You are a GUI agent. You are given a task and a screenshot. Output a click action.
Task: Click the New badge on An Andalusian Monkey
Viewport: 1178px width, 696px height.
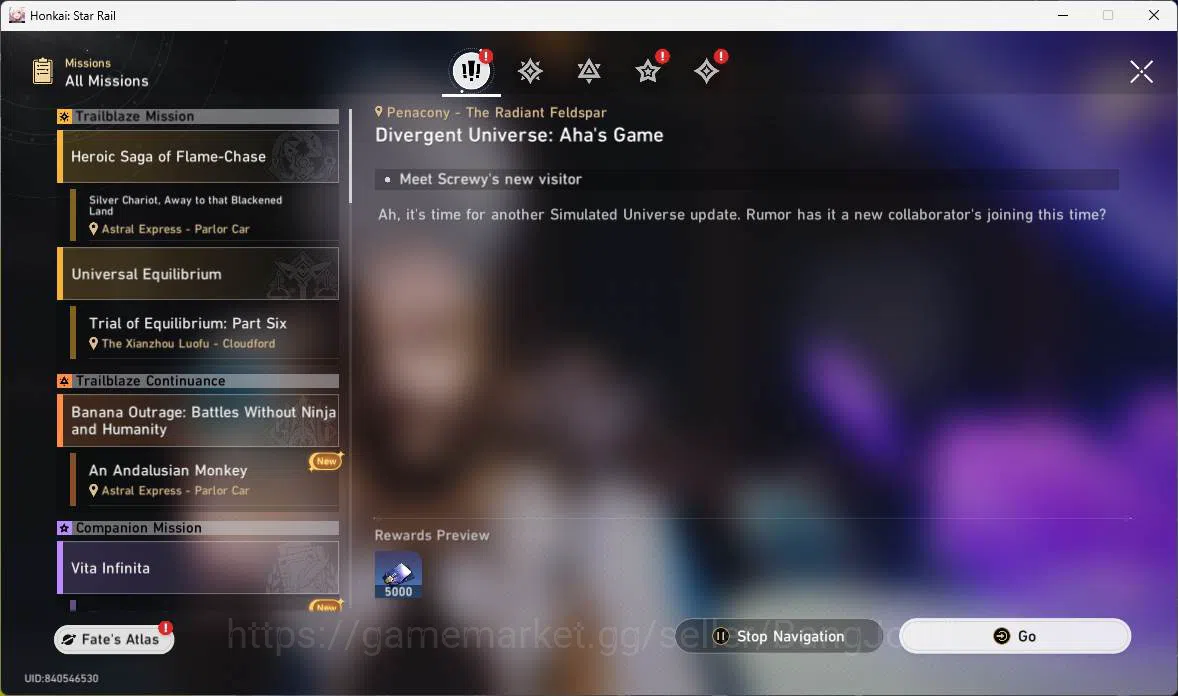(x=326, y=461)
